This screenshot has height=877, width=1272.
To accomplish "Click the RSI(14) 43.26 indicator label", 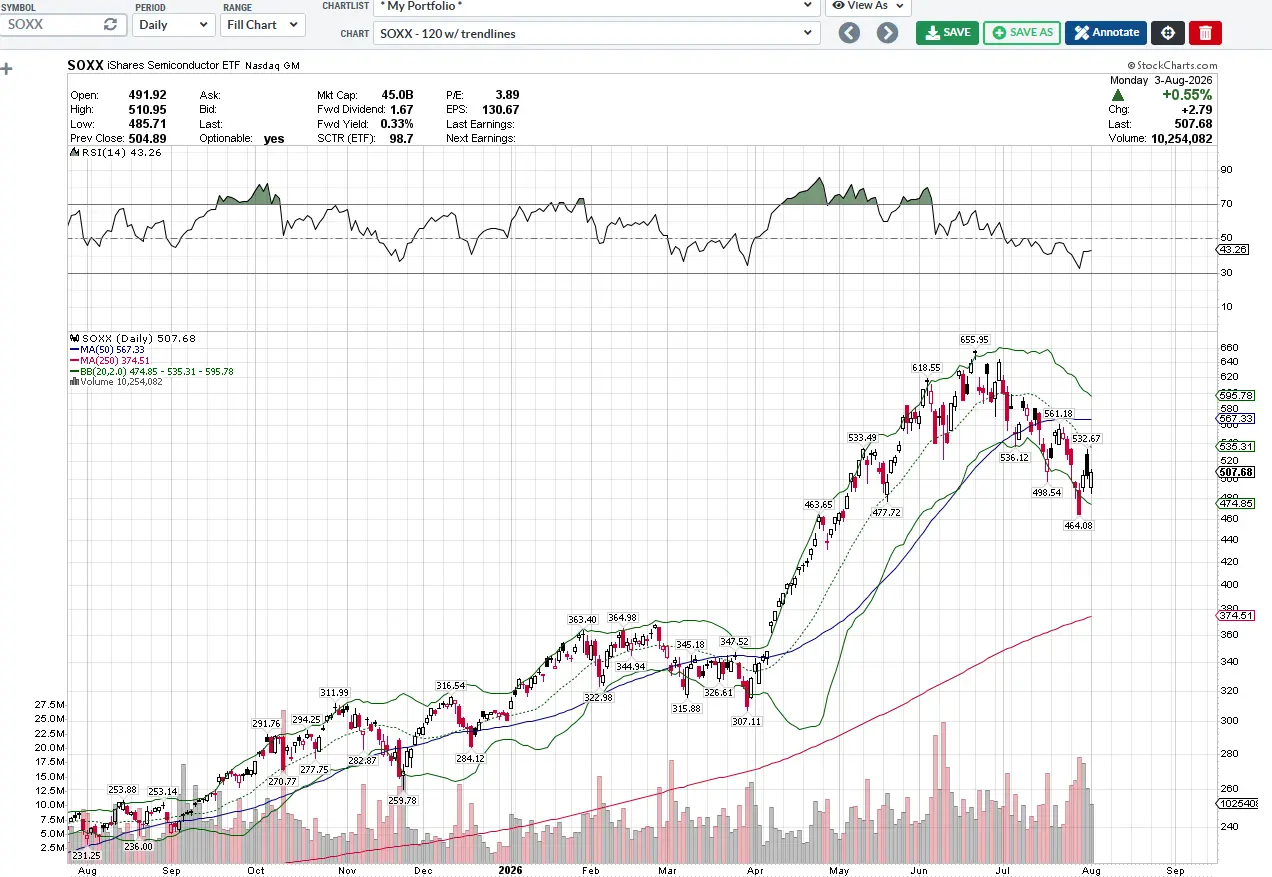I will click(x=115, y=152).
